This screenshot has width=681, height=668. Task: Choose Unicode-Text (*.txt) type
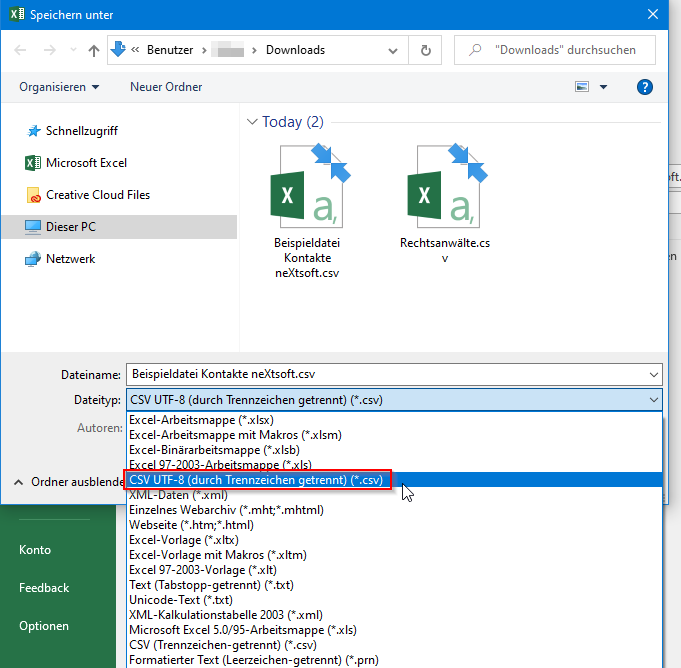tap(394, 600)
